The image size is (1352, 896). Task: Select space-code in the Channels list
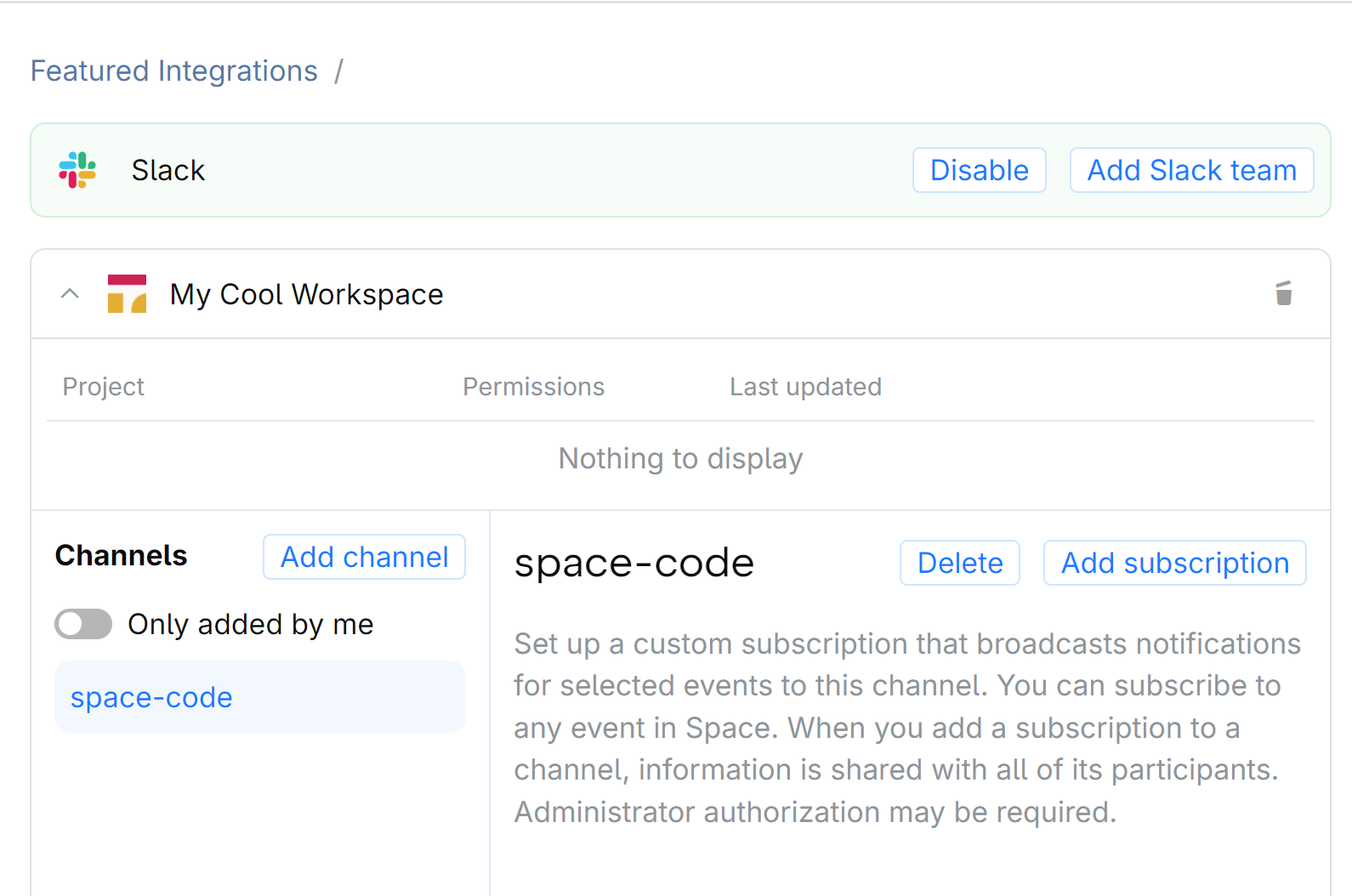(151, 697)
